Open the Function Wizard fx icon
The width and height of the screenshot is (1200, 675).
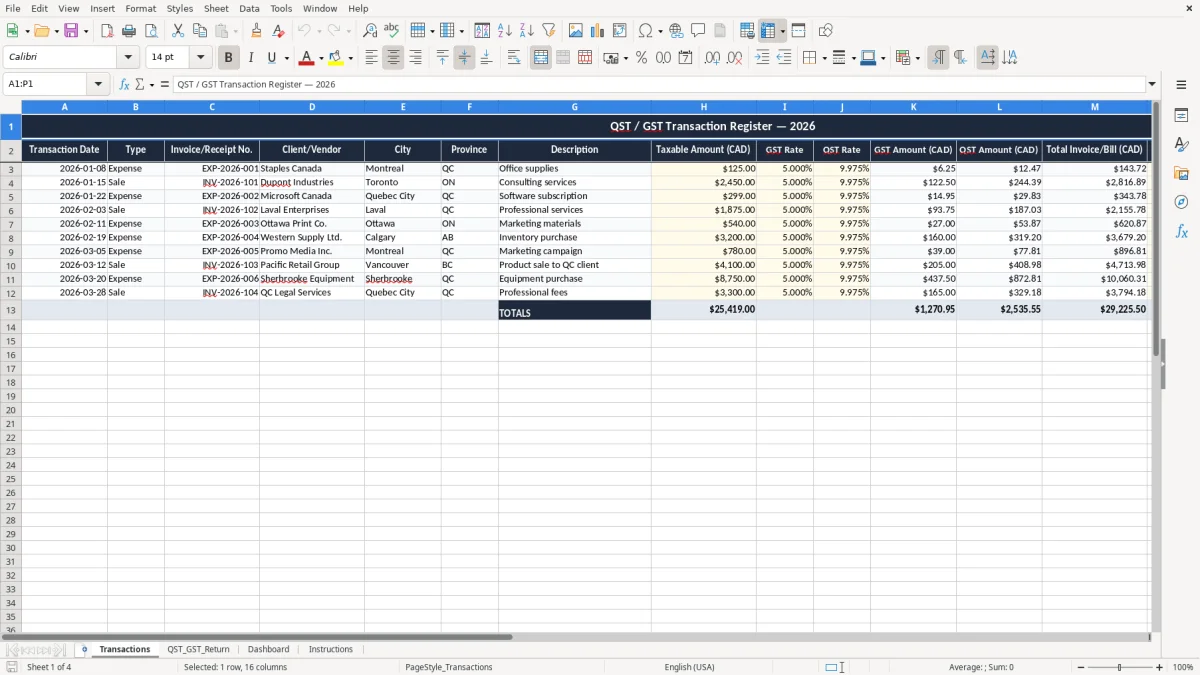click(125, 85)
